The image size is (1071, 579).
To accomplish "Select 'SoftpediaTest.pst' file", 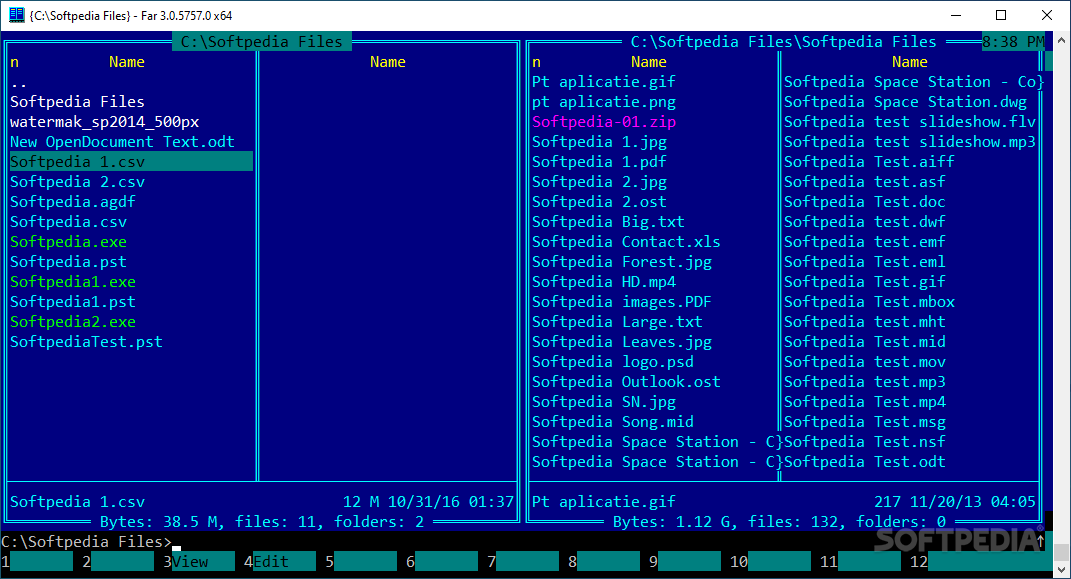I will coord(86,342).
